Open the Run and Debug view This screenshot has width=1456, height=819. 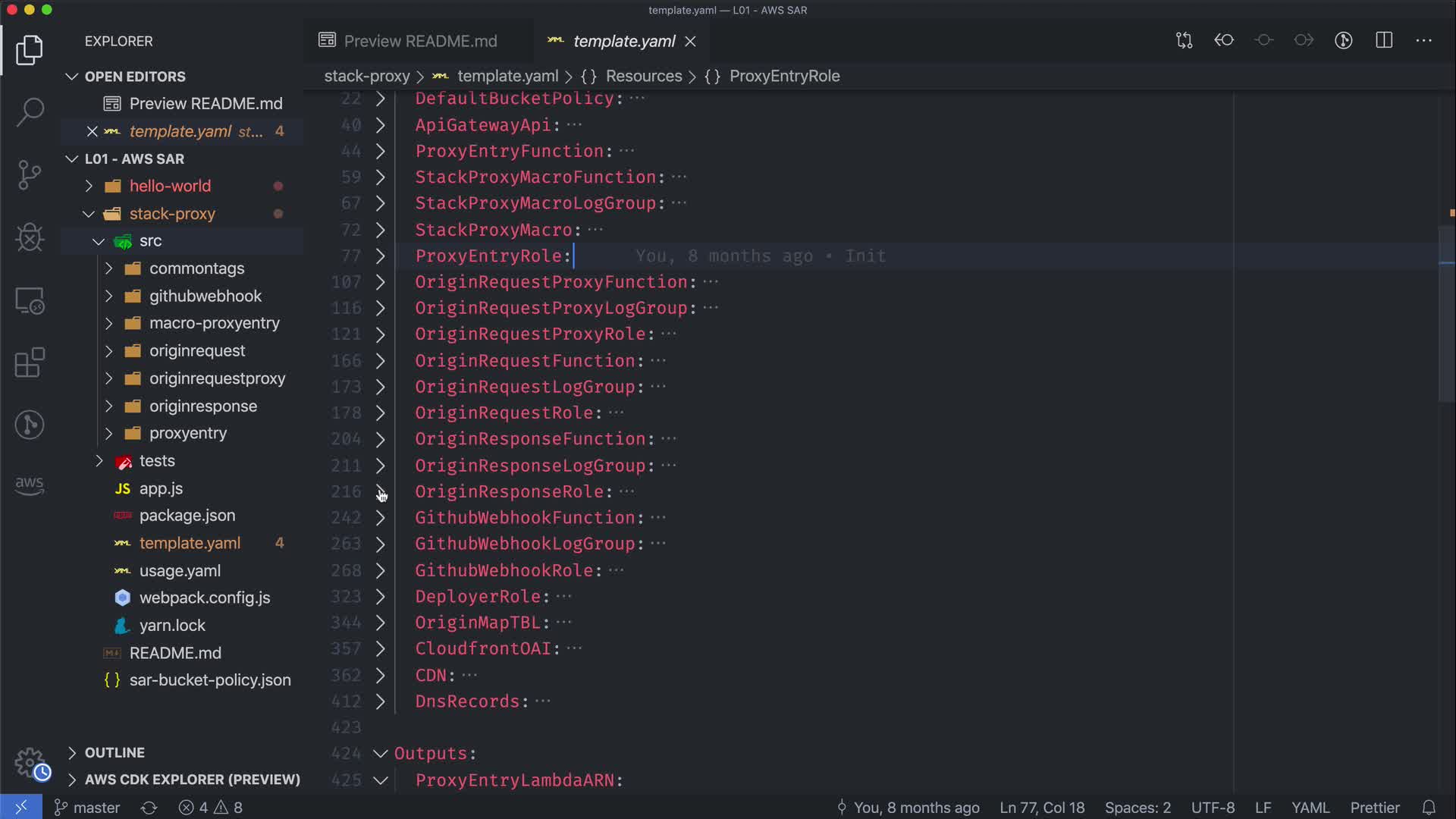pos(30,237)
